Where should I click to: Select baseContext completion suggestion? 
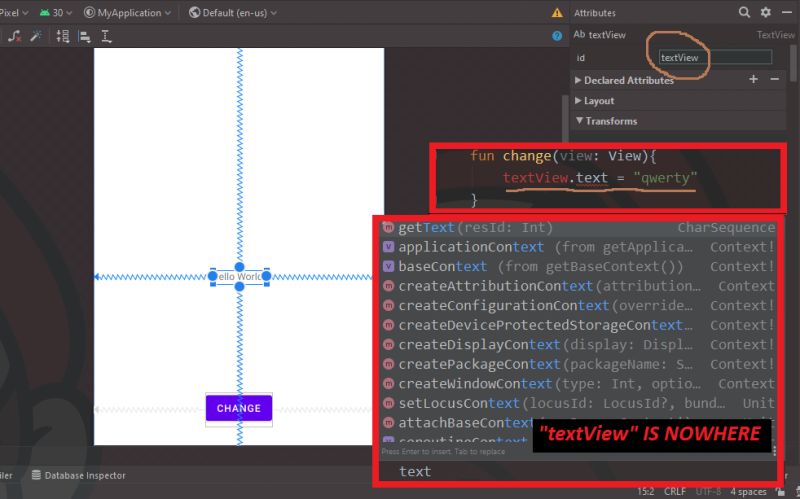coord(579,266)
